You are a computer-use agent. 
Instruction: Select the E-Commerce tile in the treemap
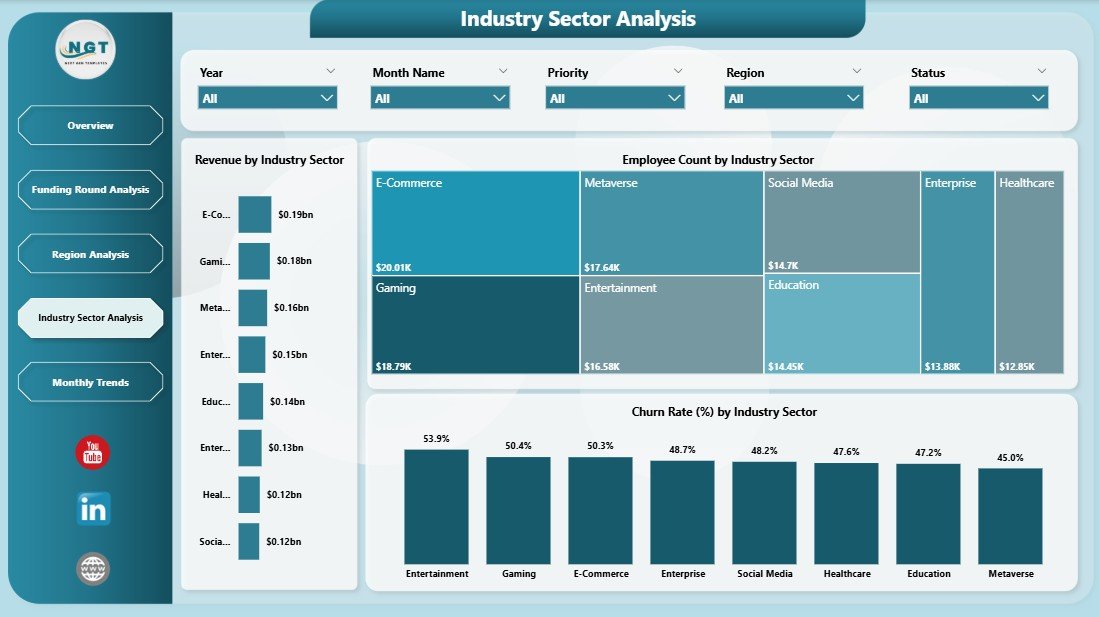470,220
